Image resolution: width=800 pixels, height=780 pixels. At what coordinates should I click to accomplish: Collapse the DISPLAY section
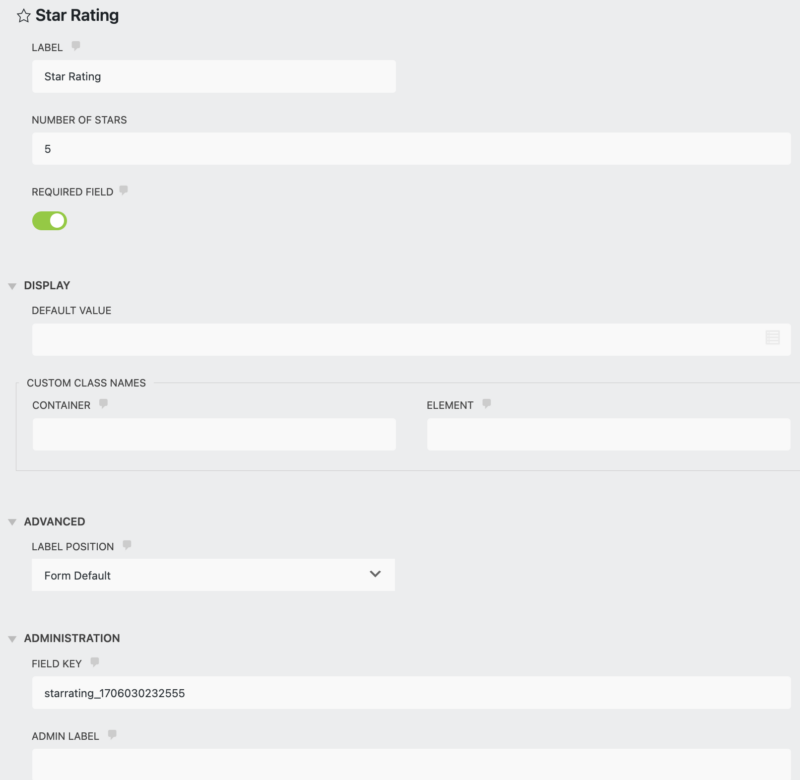coord(11,285)
